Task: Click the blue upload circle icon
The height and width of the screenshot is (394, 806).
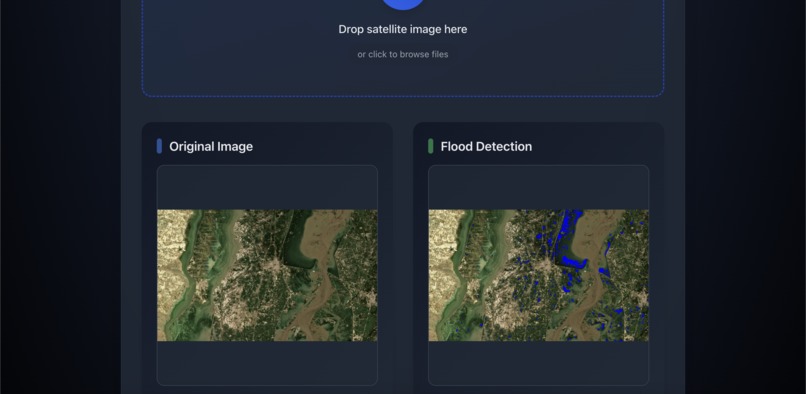Action: tap(403, 3)
